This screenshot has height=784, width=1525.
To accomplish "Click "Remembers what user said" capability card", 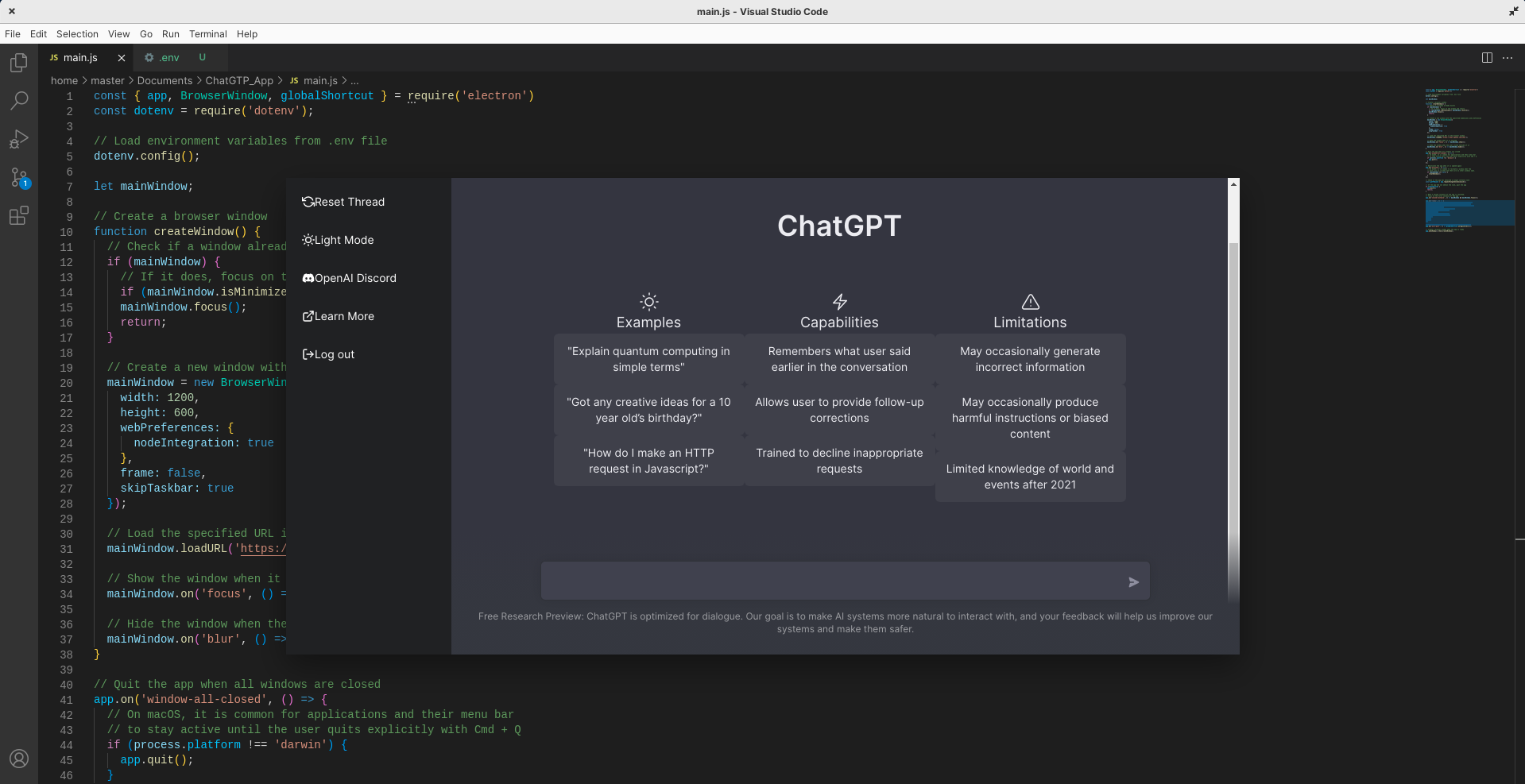I will coord(839,359).
